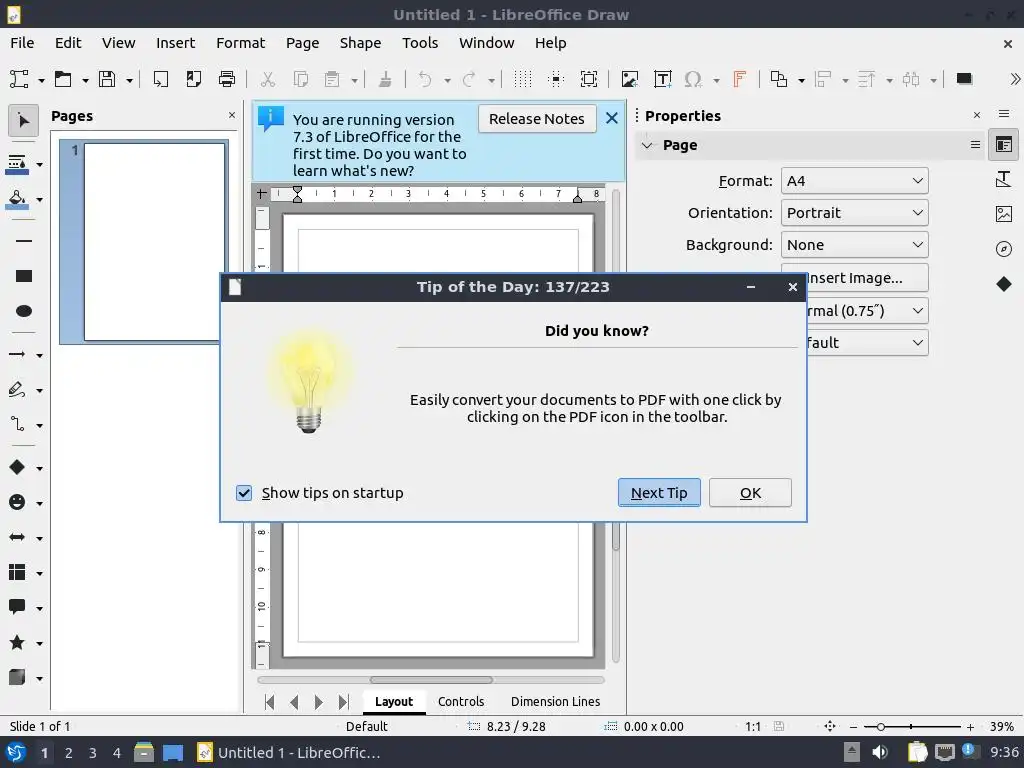
Task: Click the Print icon in the toolbar
Action: click(227, 79)
